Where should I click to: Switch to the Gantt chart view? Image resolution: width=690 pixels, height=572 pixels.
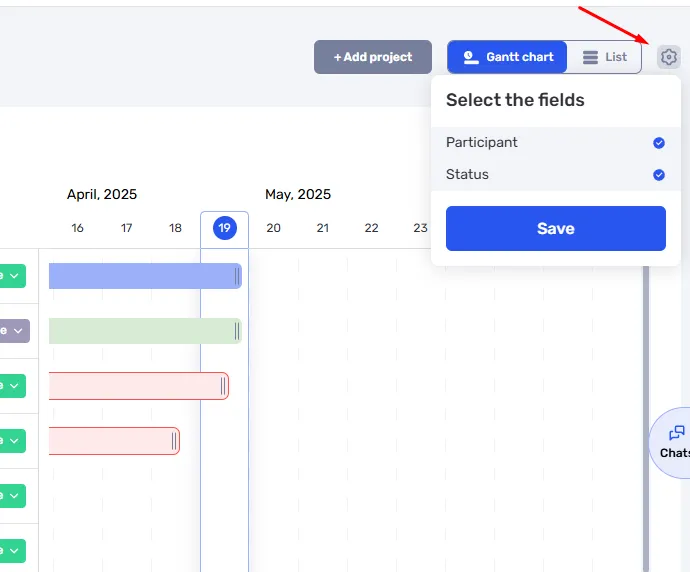click(507, 57)
